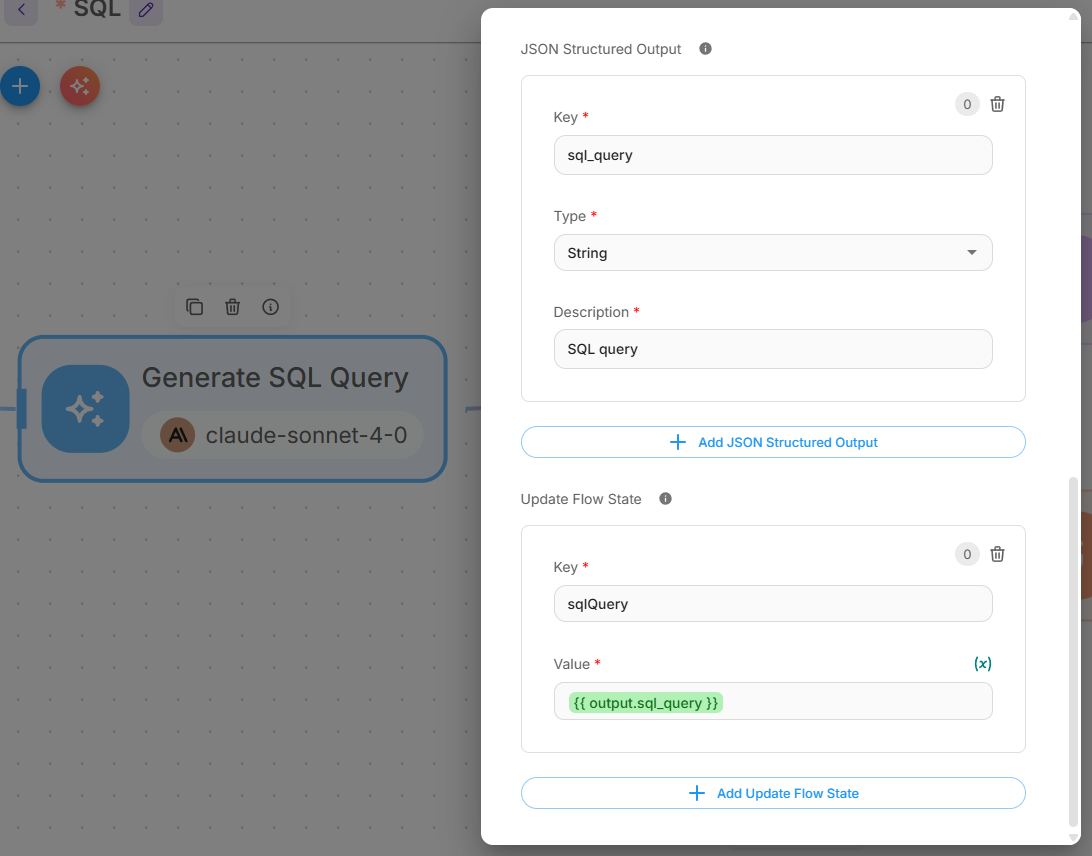Click the Value field with output.sql_query variable
The image size is (1092, 856).
coord(850,702)
